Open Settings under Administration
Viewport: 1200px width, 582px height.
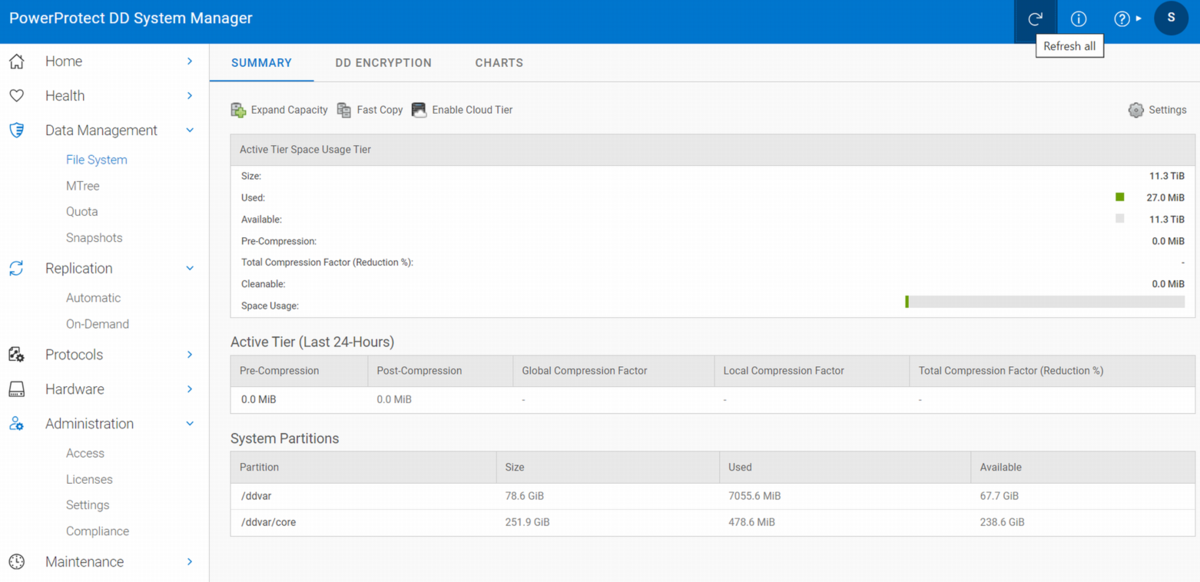(x=88, y=505)
